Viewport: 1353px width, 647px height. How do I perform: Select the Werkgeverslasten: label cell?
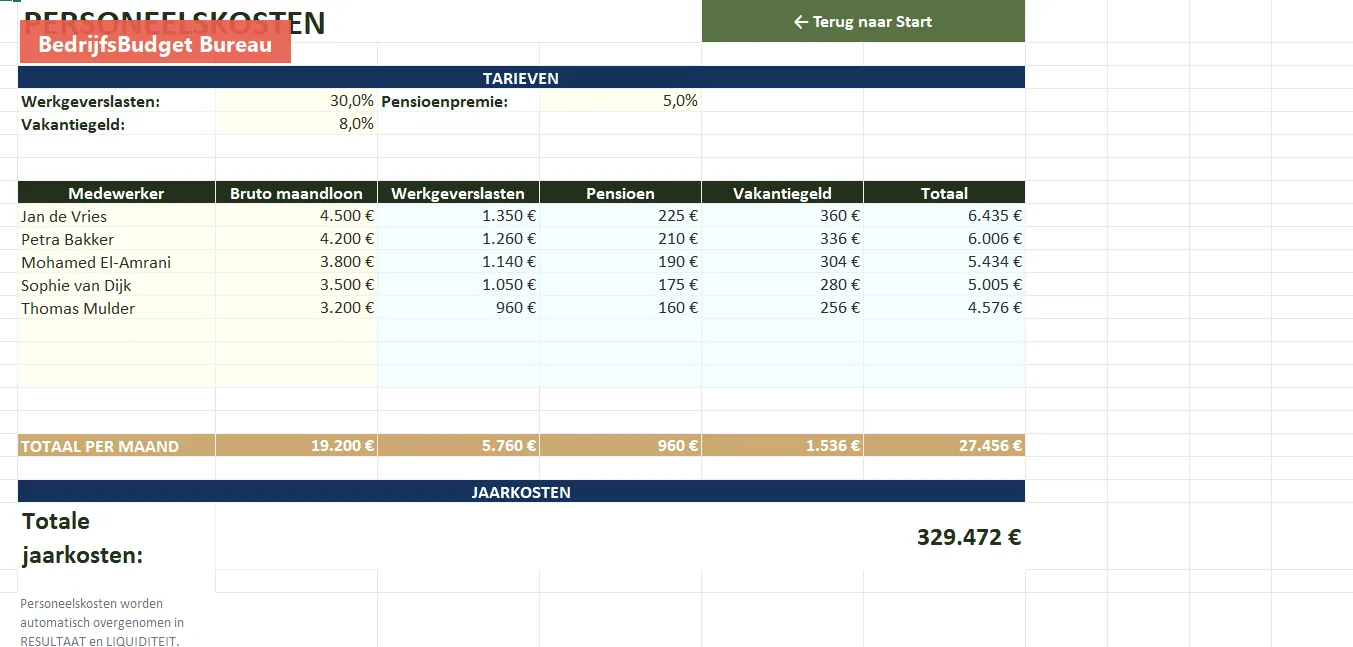[117, 101]
